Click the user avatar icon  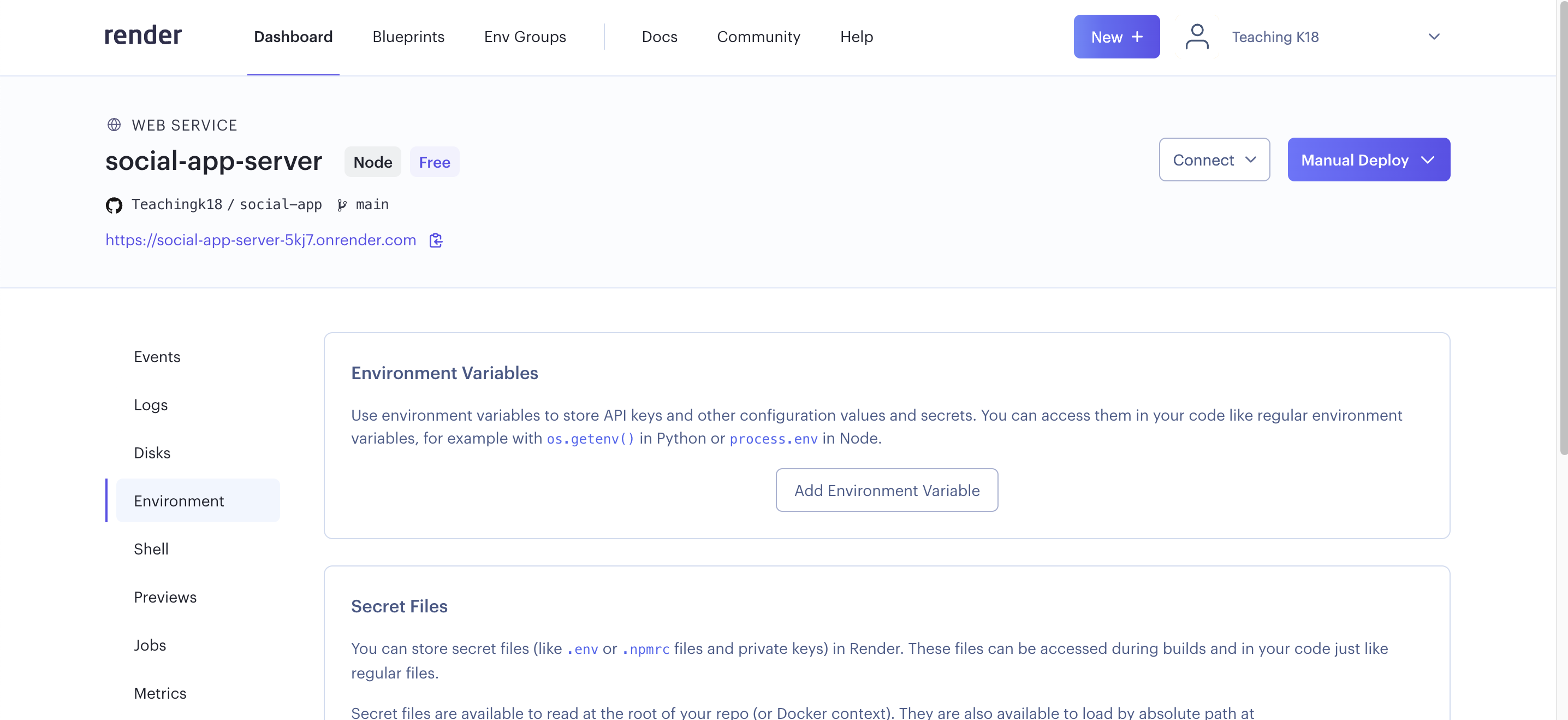1196,37
